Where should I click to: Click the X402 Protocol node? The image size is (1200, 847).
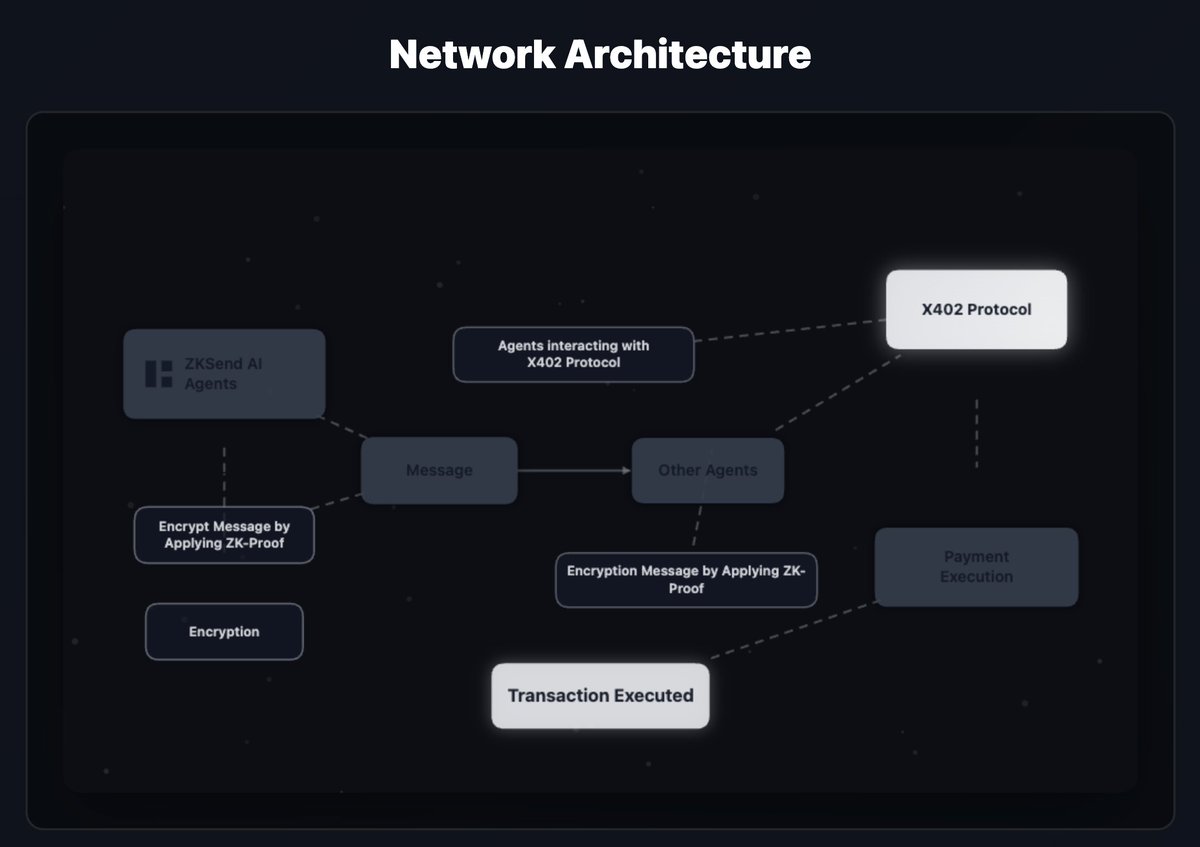click(977, 309)
